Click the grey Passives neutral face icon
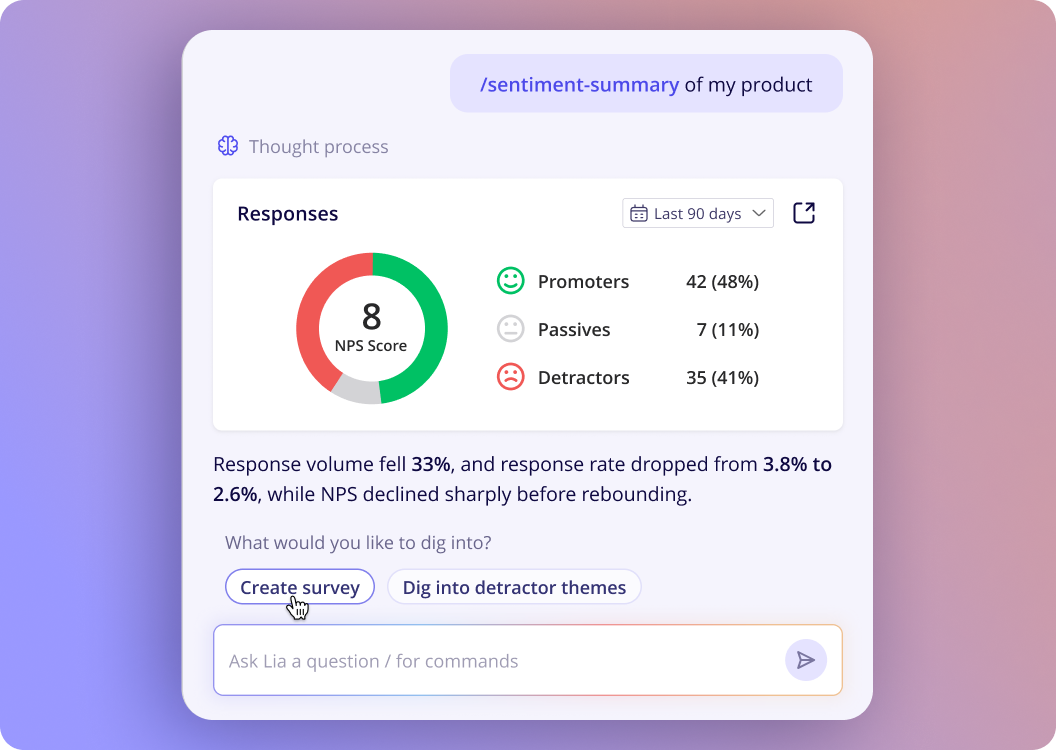The height and width of the screenshot is (750, 1056). point(510,329)
